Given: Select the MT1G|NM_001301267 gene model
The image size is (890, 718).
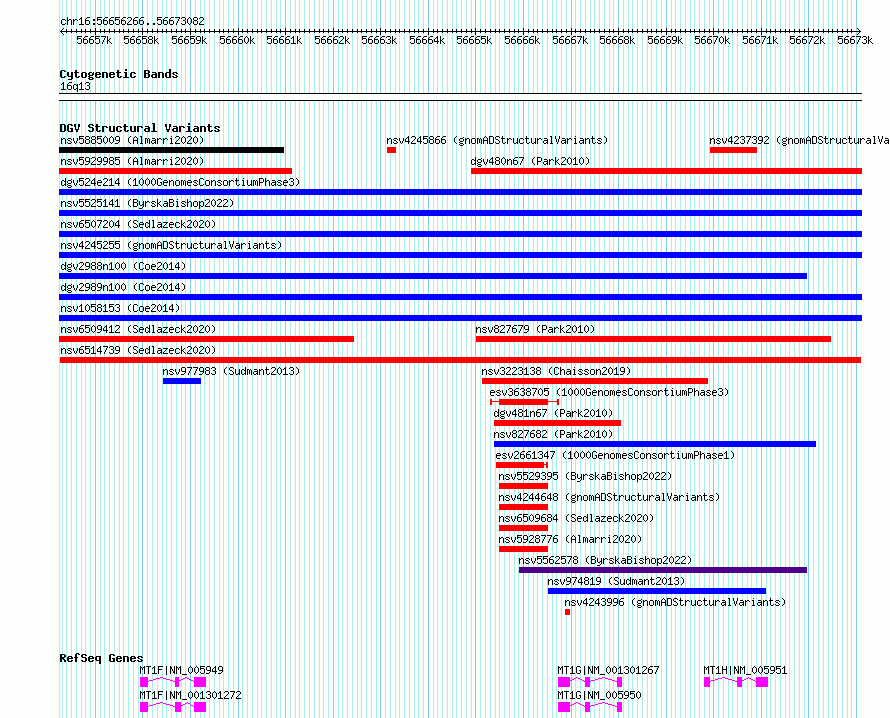Looking at the screenshot, I should tap(590, 682).
